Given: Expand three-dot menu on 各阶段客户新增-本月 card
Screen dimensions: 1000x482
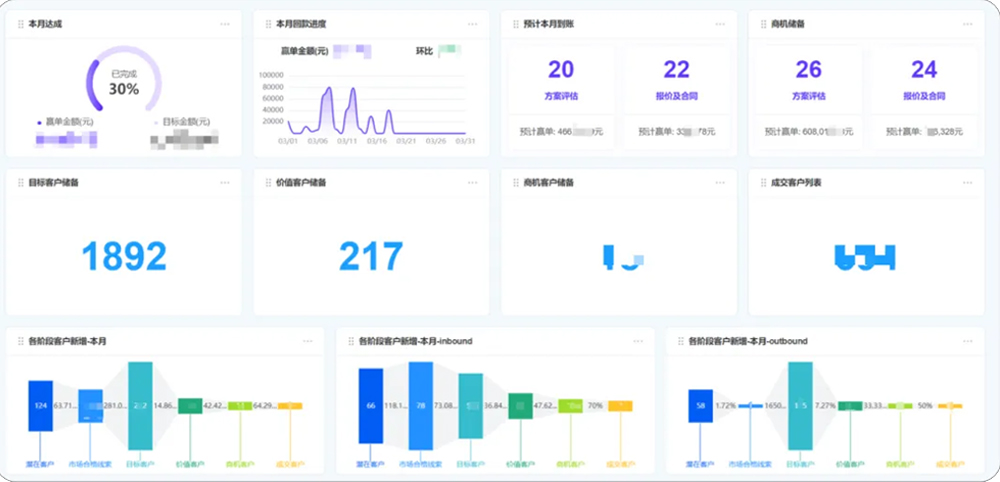Looking at the screenshot, I should click(308, 341).
